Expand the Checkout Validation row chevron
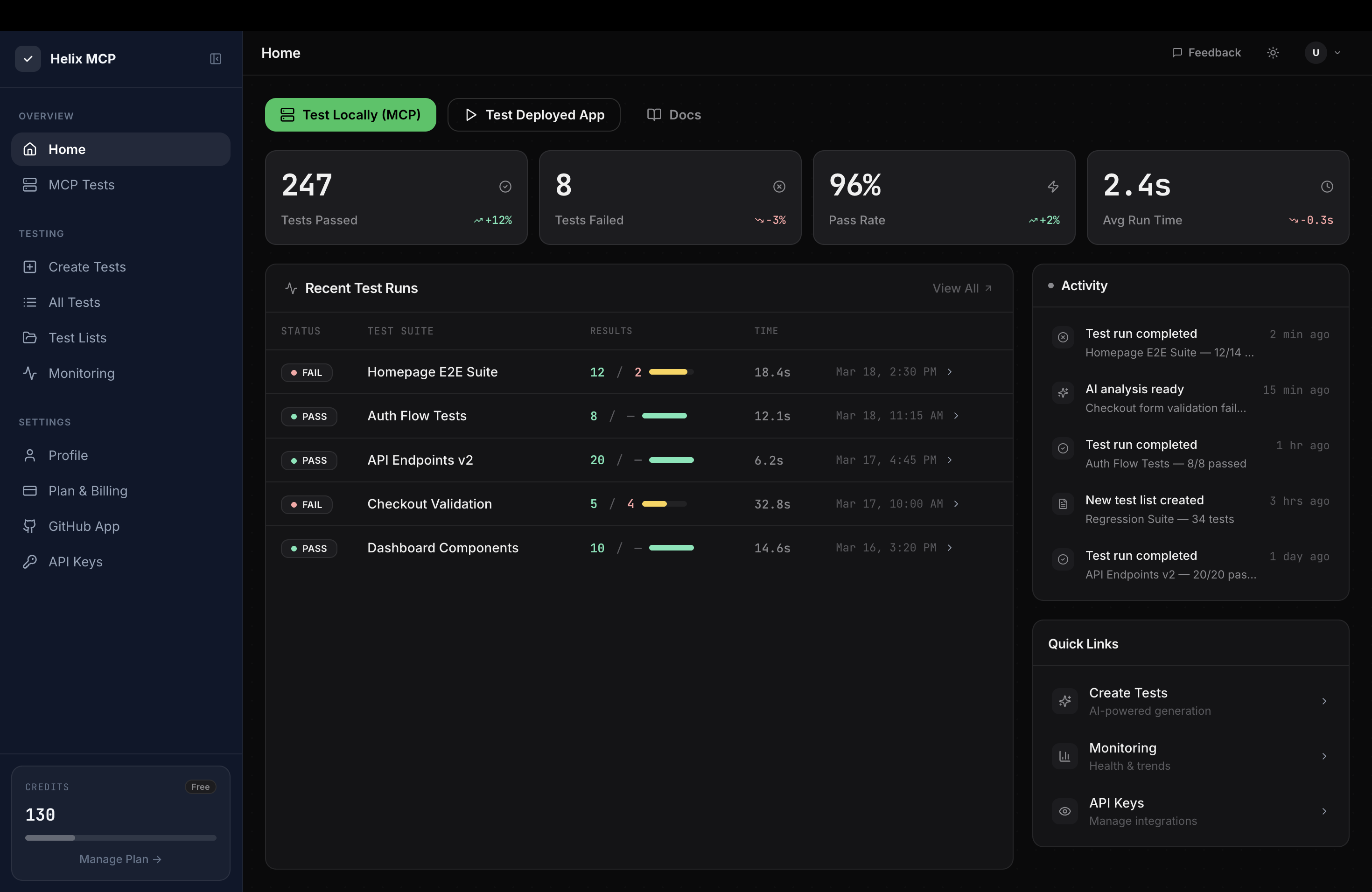1372x892 pixels. pos(956,504)
